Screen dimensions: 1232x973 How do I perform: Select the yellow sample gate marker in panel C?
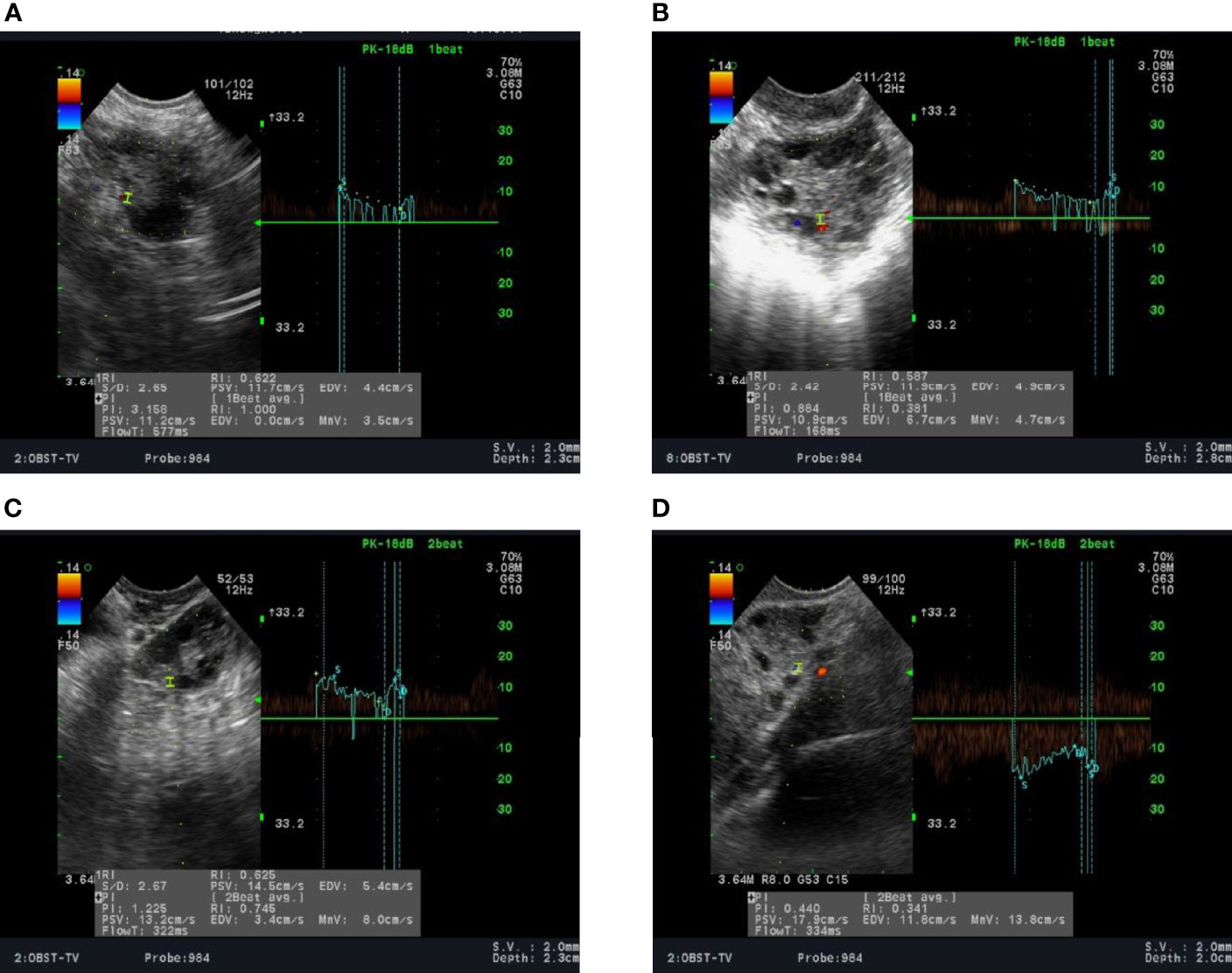[x=170, y=681]
